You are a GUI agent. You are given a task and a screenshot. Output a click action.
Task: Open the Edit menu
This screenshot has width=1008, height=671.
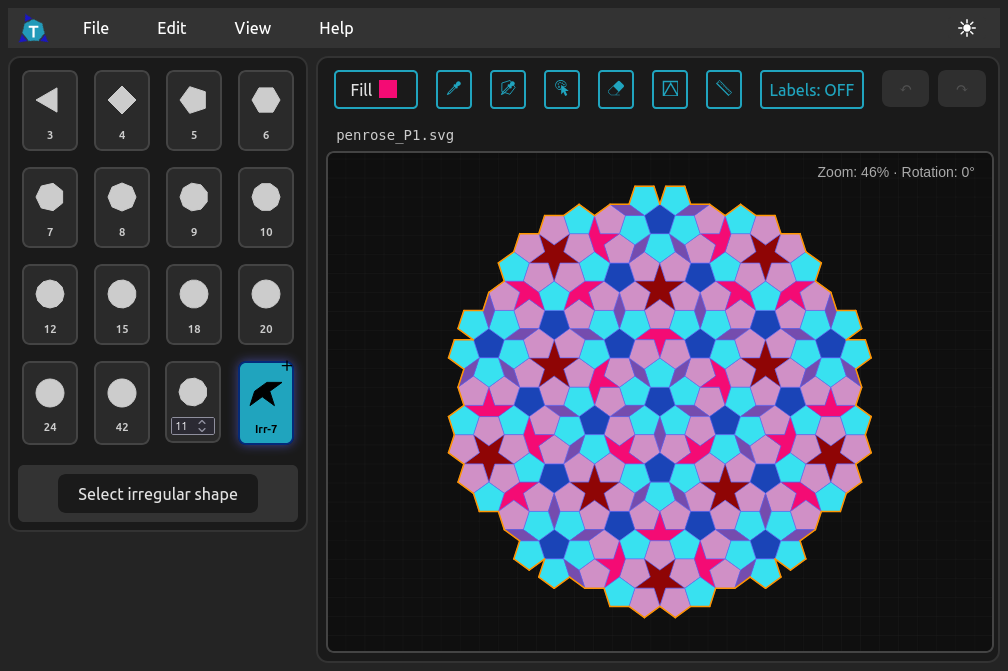point(171,28)
